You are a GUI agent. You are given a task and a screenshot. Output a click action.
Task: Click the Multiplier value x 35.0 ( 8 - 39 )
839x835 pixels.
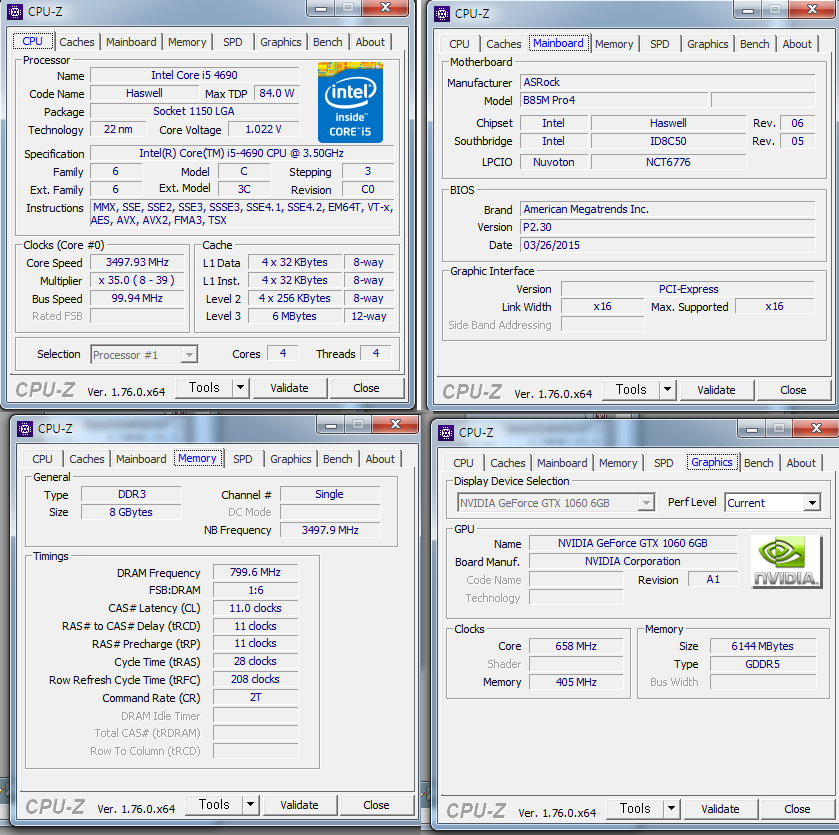click(137, 281)
